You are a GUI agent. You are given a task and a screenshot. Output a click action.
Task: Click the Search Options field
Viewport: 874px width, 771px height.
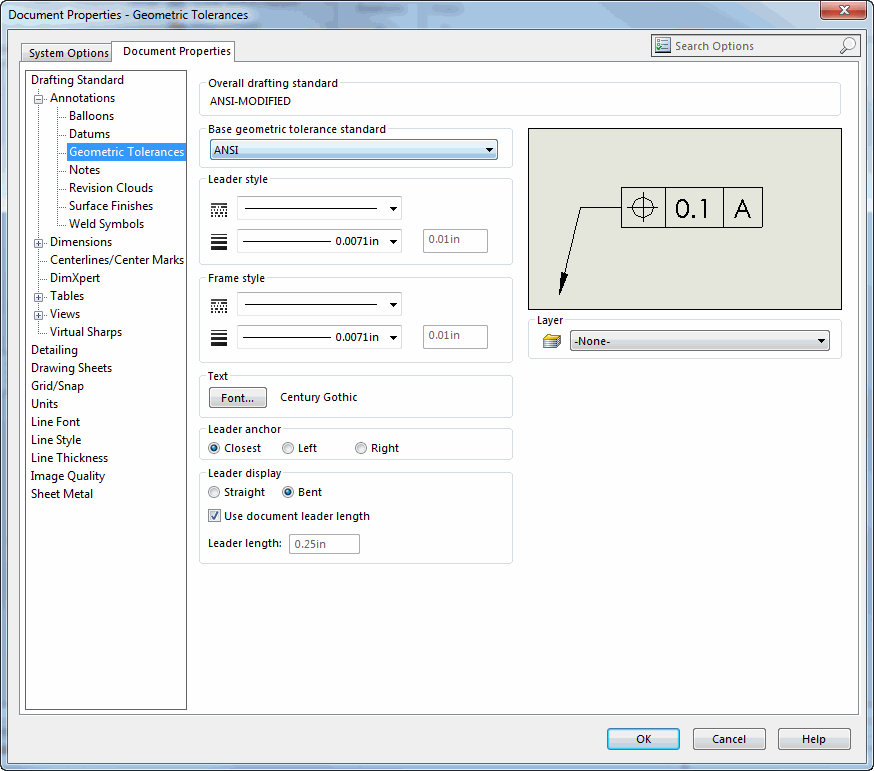click(x=755, y=46)
